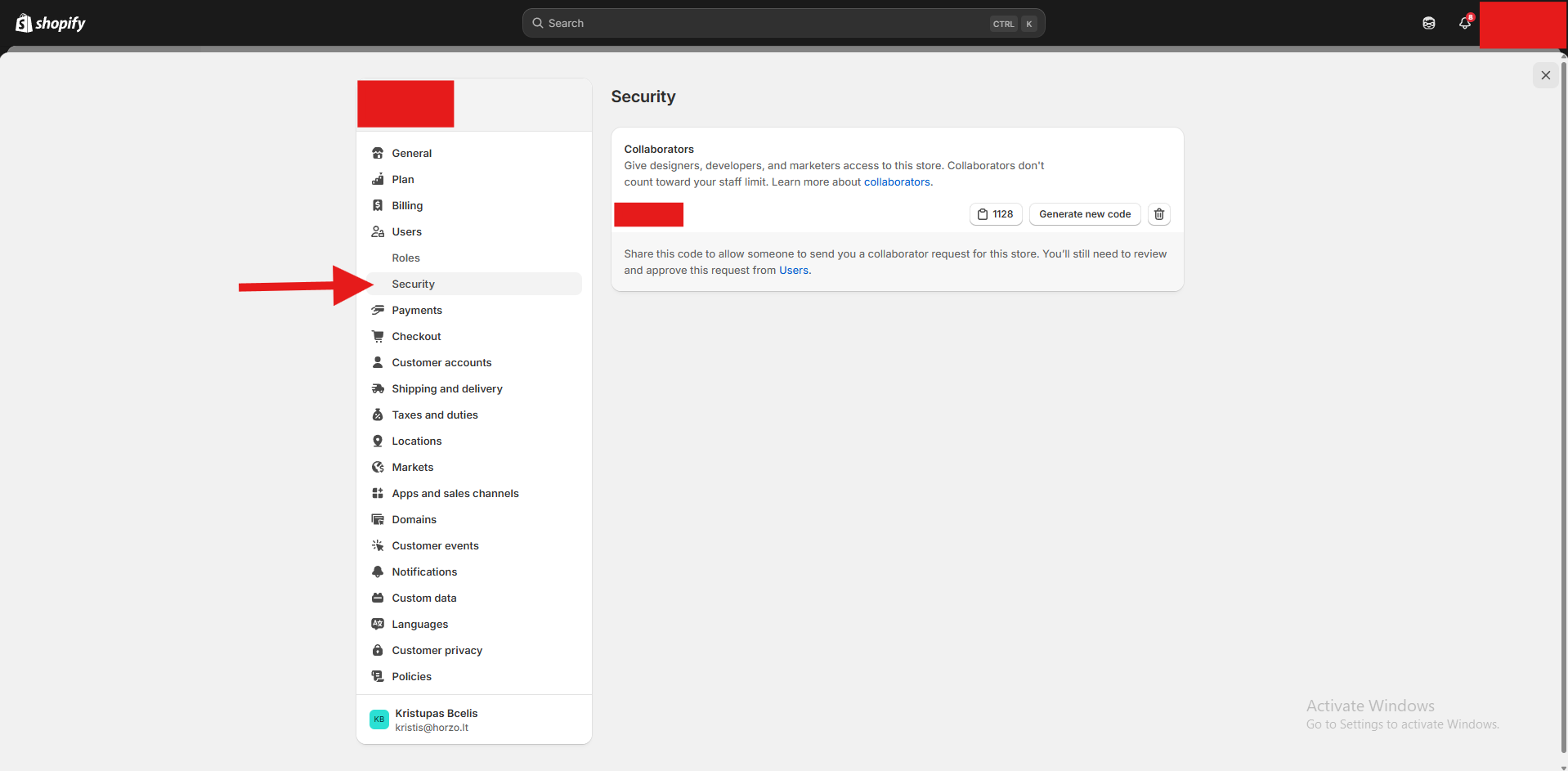Click inside the Search field

[782, 23]
